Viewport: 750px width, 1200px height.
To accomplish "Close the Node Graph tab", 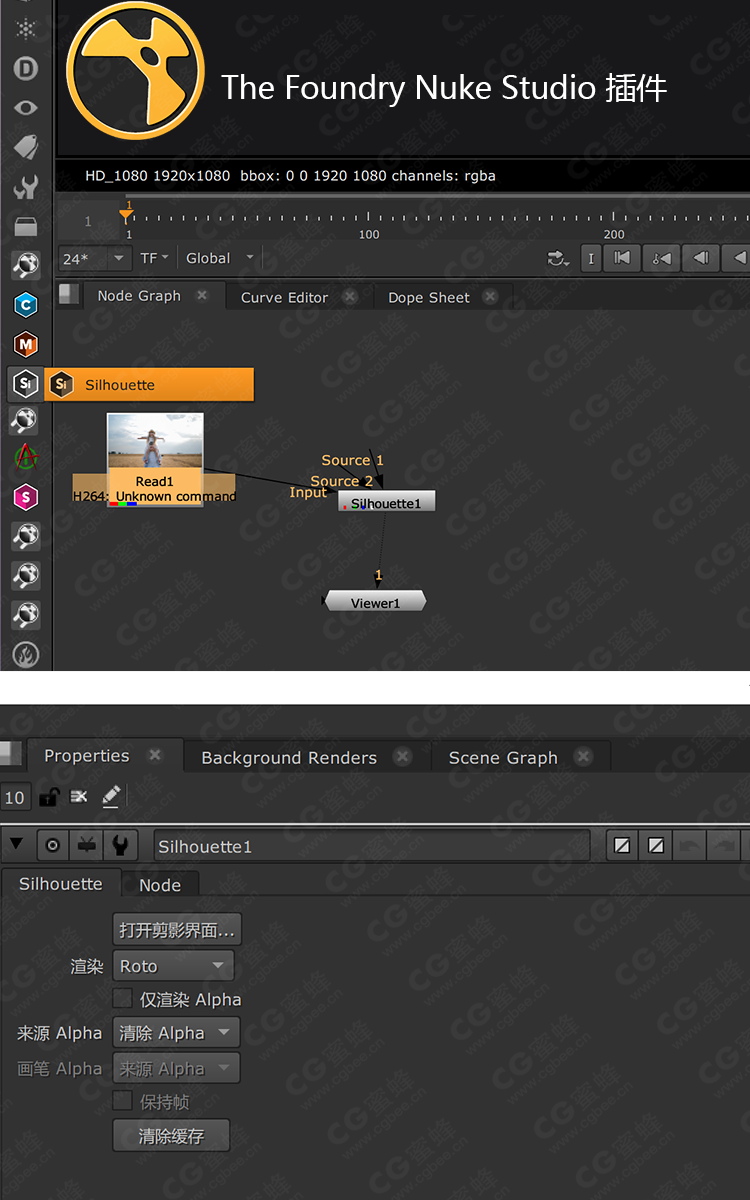I will [202, 296].
